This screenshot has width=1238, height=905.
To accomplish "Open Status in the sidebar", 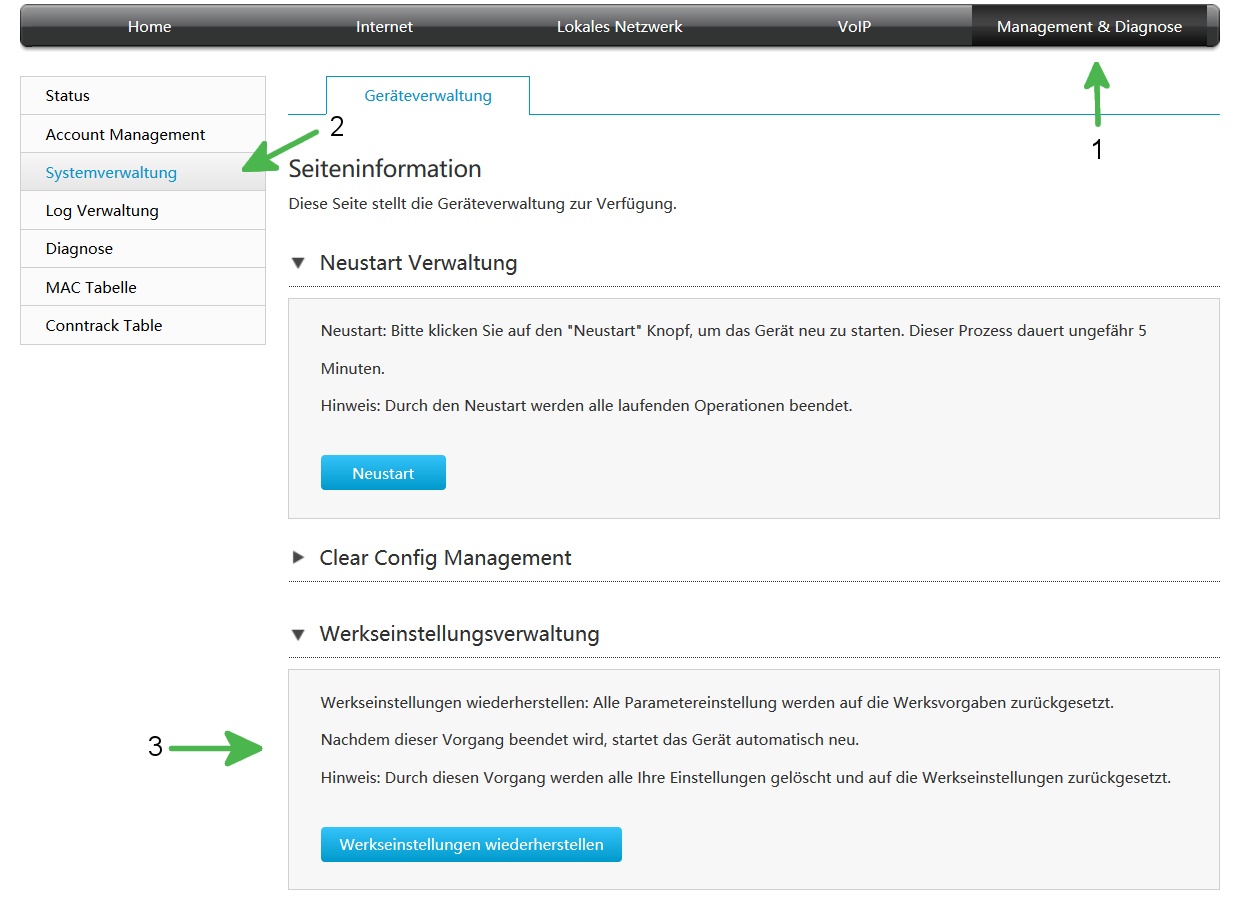I will (68, 96).
